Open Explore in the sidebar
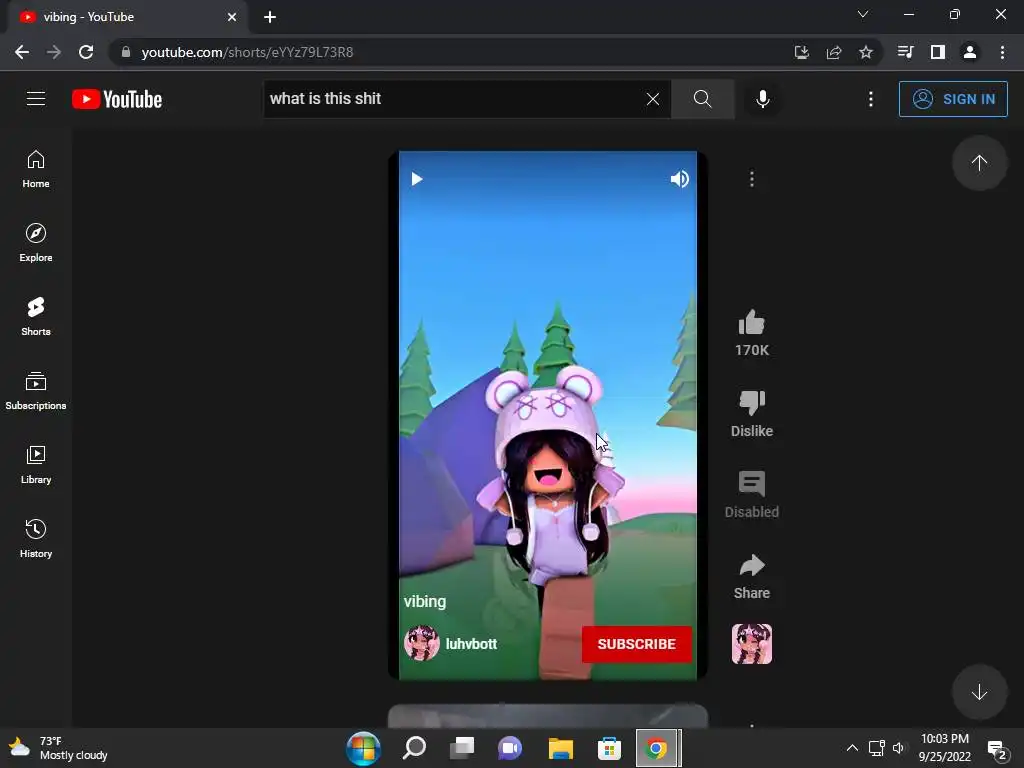 coord(36,243)
